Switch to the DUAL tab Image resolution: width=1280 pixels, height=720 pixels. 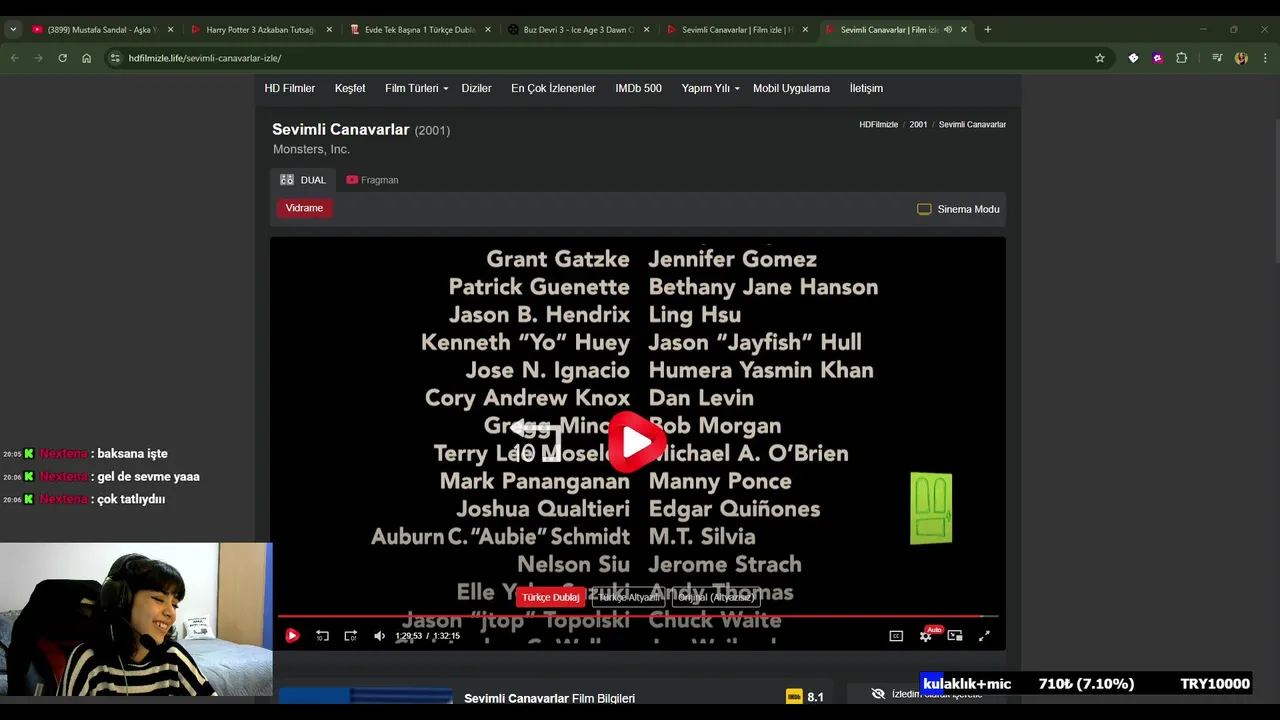303,180
